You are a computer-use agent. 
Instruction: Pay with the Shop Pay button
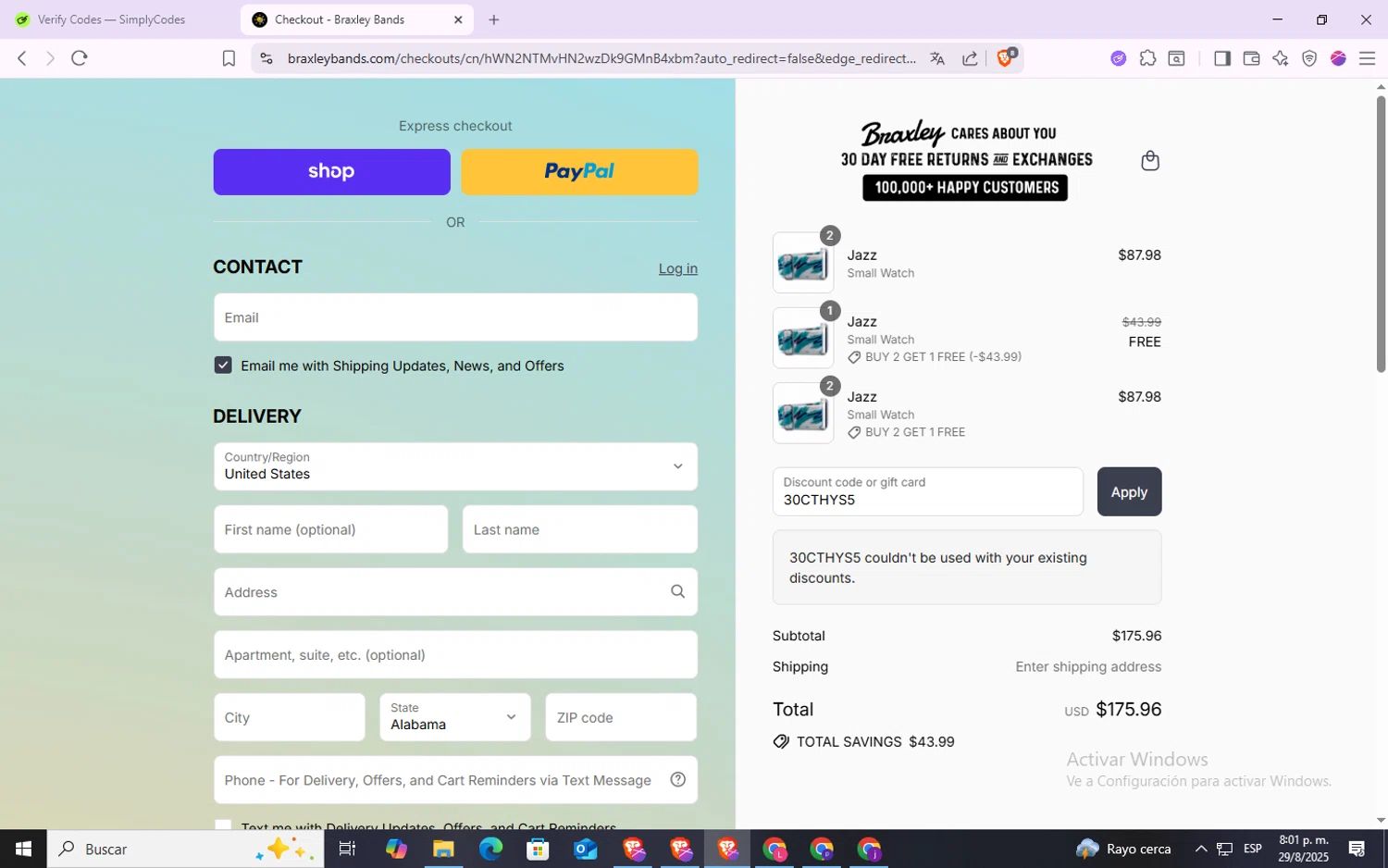[x=331, y=171]
